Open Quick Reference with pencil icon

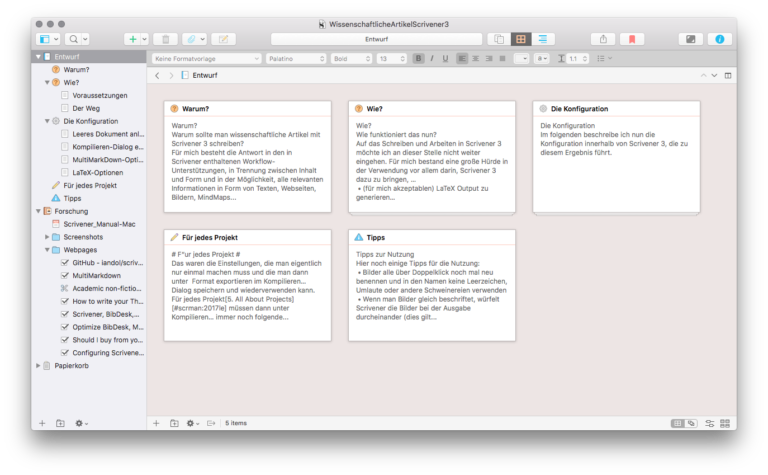point(222,39)
